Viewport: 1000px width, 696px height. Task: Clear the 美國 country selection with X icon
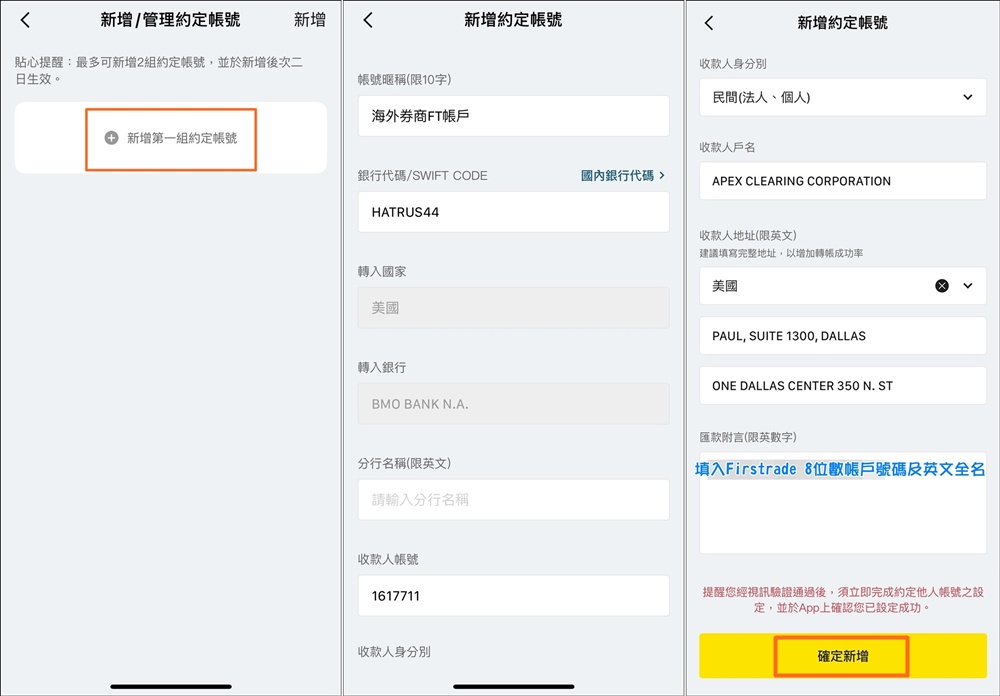click(941, 286)
